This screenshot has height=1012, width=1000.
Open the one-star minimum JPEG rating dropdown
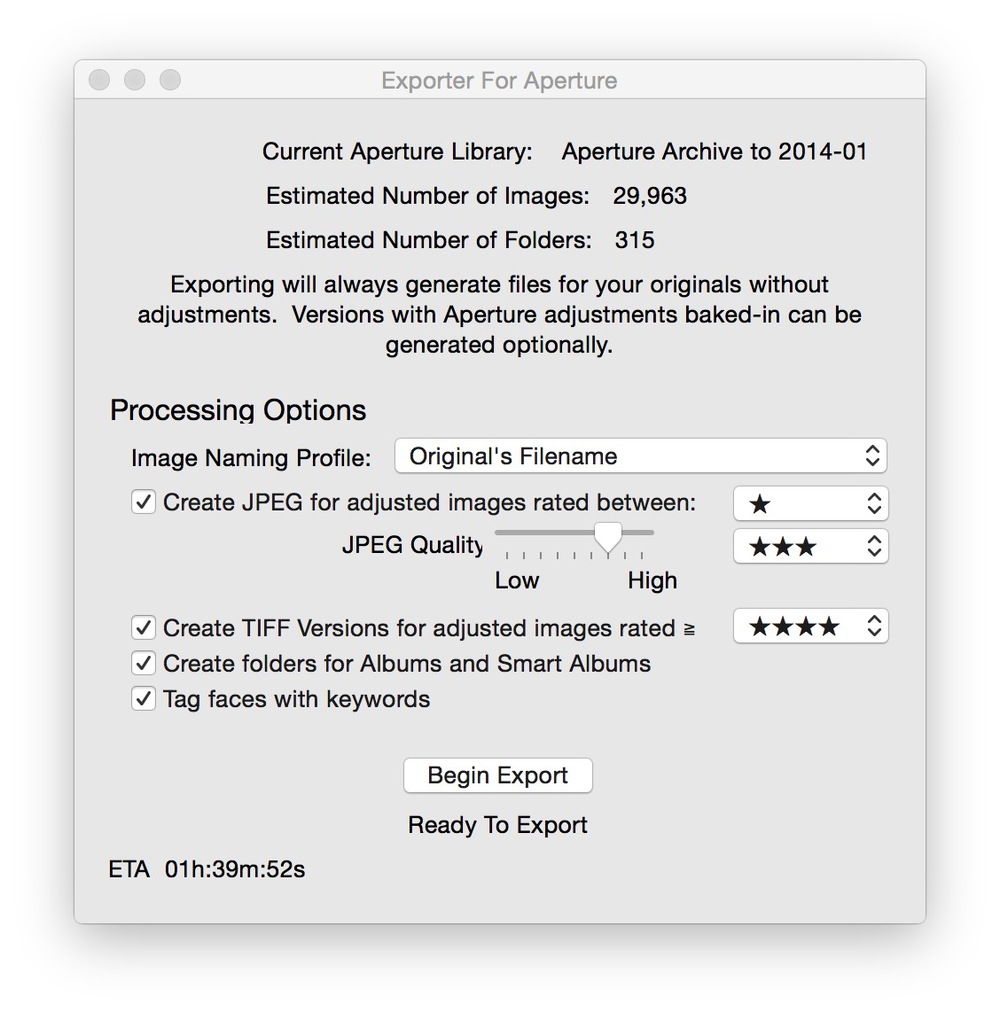pyautogui.click(x=811, y=503)
